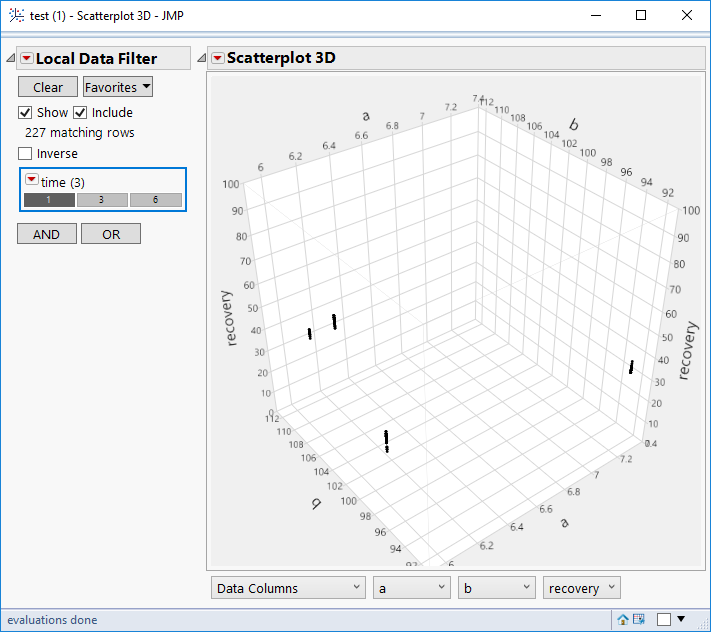The height and width of the screenshot is (632, 711).
Task: Click the Clear button
Action: pos(47,88)
